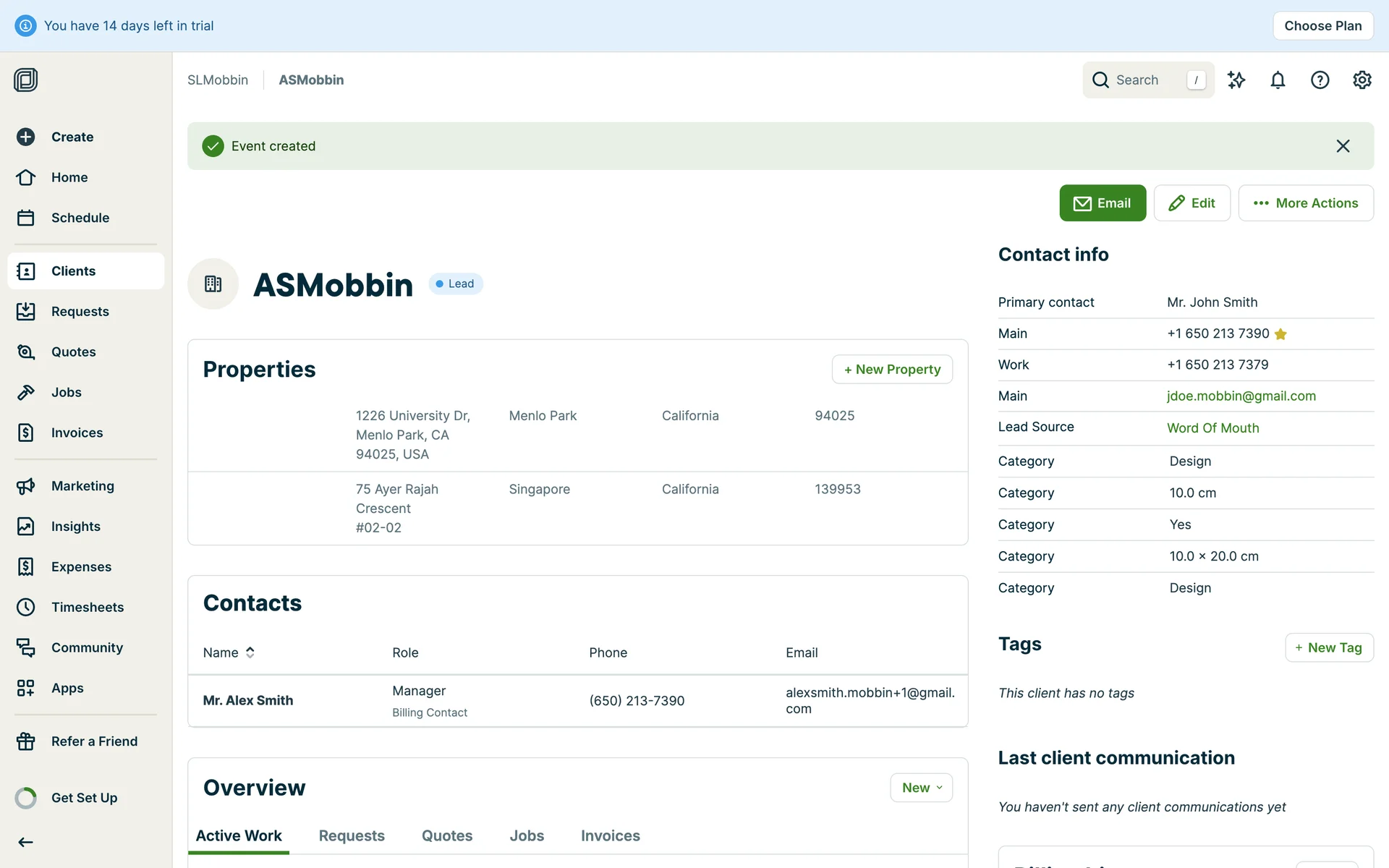
Task: Open the notifications bell icon
Action: pos(1278,80)
